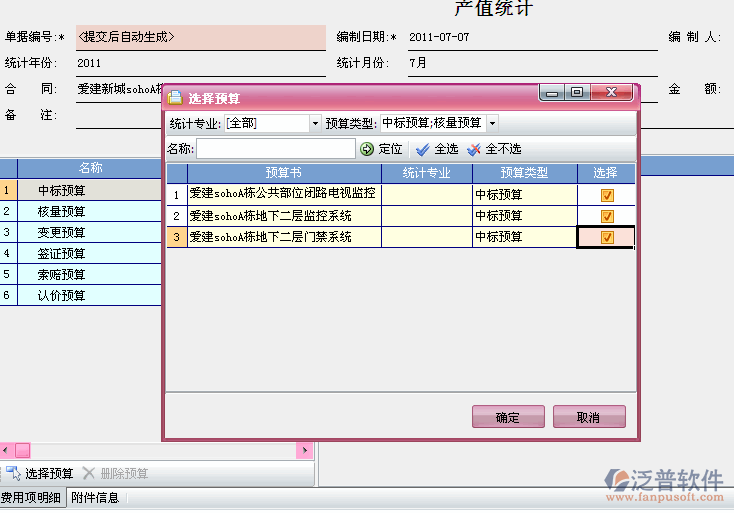Click the 选择预算 toolbar icon at bottom

point(13,473)
